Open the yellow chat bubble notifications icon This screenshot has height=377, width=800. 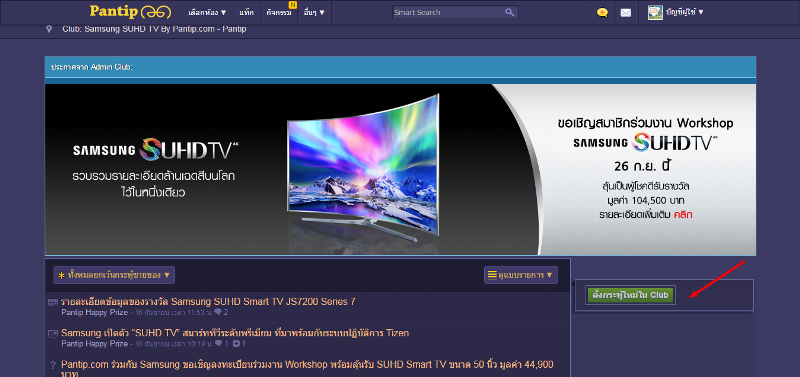point(602,13)
